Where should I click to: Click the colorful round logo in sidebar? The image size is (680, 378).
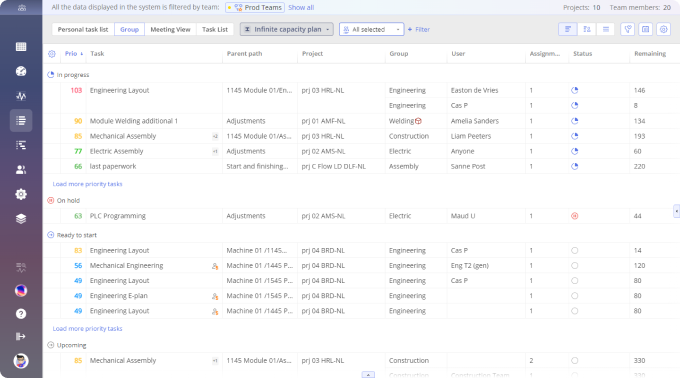coord(21,290)
